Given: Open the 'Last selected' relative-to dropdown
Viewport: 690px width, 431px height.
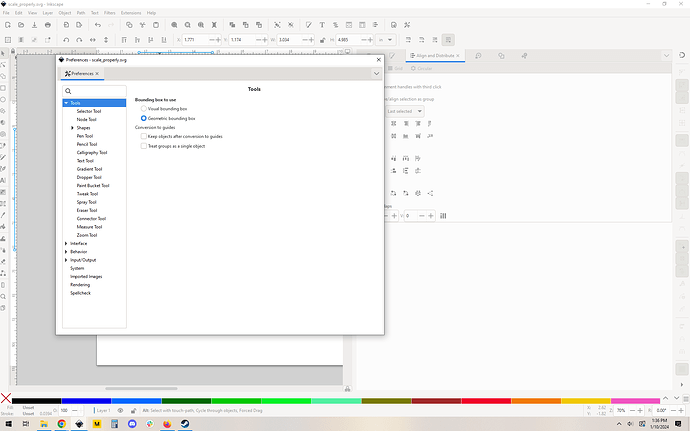Looking at the screenshot, I should (x=405, y=111).
